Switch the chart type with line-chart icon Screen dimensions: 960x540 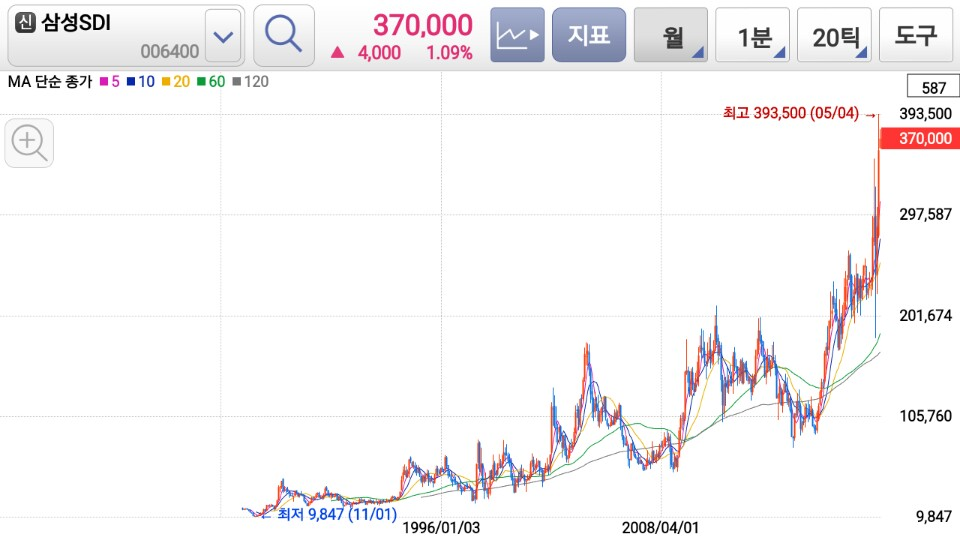point(517,35)
